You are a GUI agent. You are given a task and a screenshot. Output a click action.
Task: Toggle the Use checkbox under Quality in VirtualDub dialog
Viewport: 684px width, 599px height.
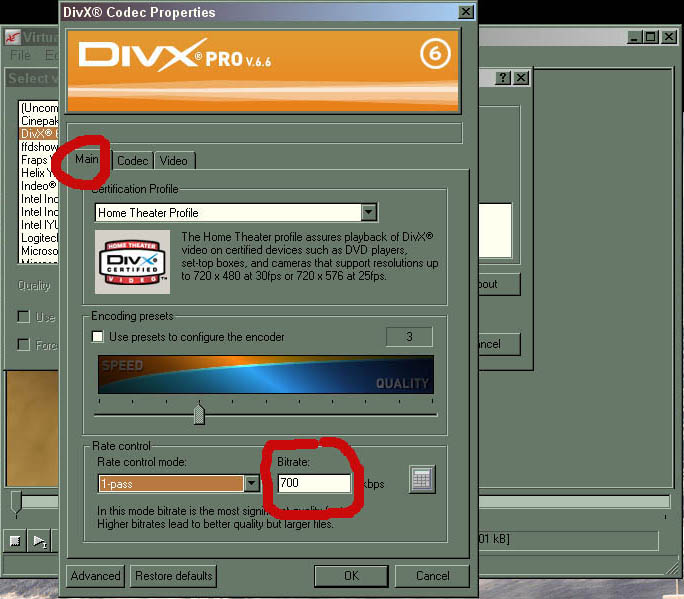tap(23, 316)
